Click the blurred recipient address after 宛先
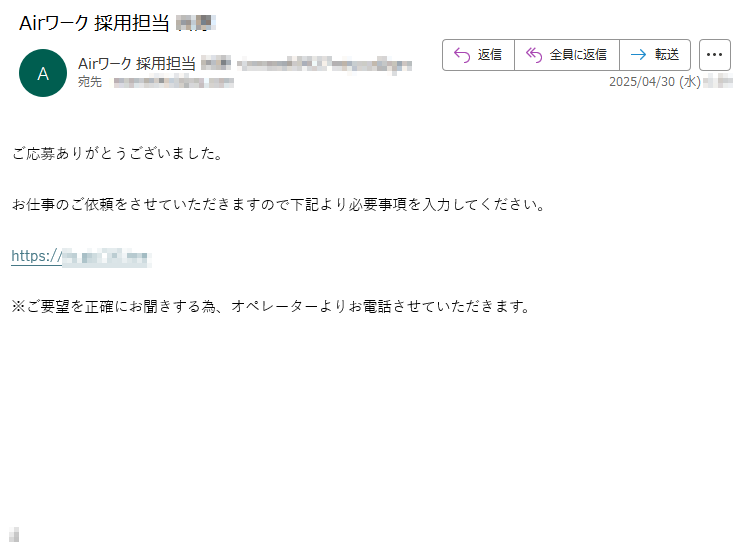 point(174,82)
